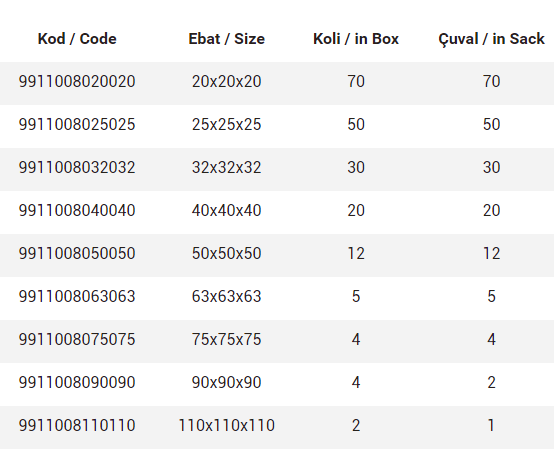Select the Ebat / Size column header

226,39
